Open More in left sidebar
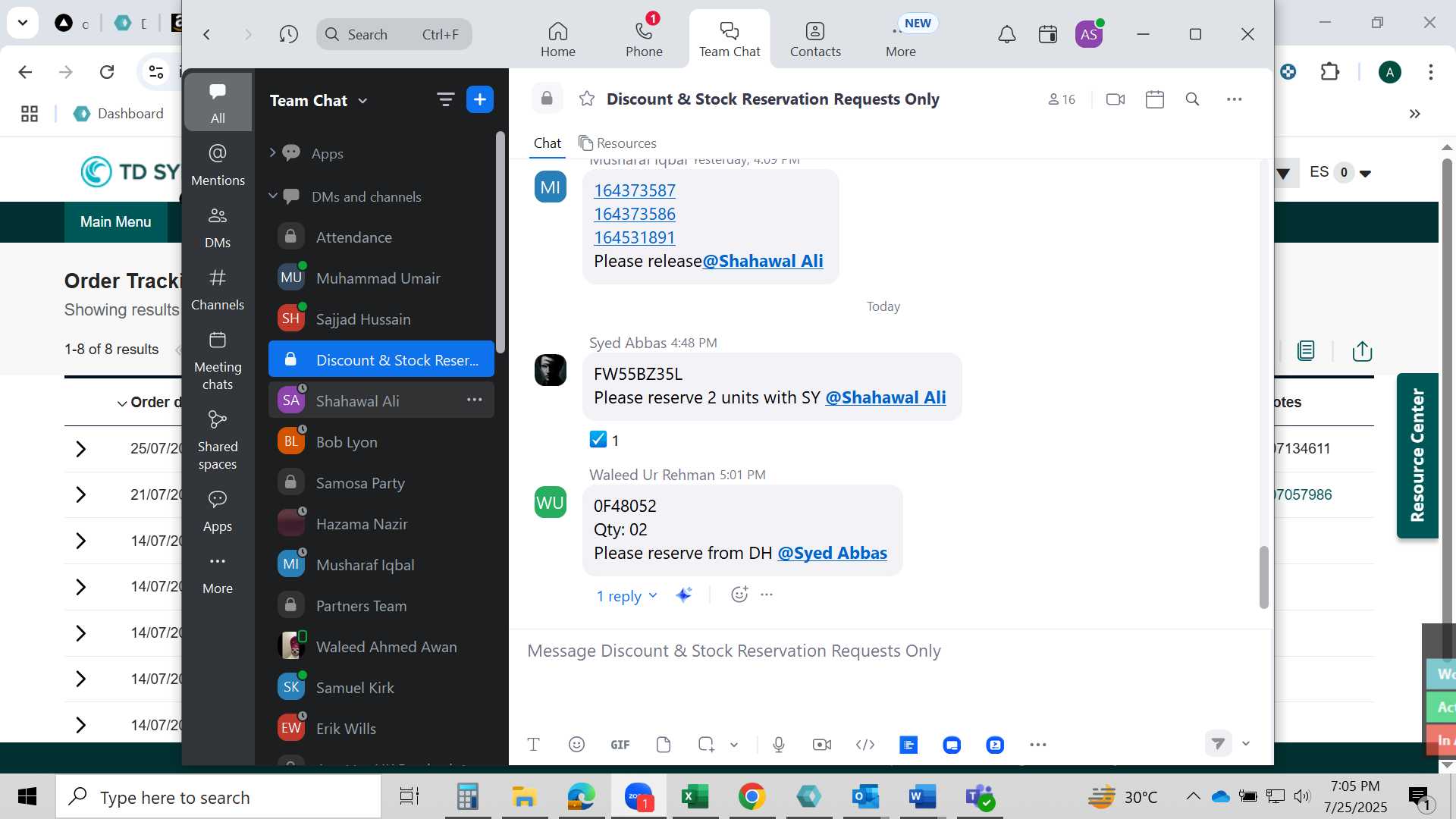Screen dimensions: 1456x819 [x=218, y=573]
